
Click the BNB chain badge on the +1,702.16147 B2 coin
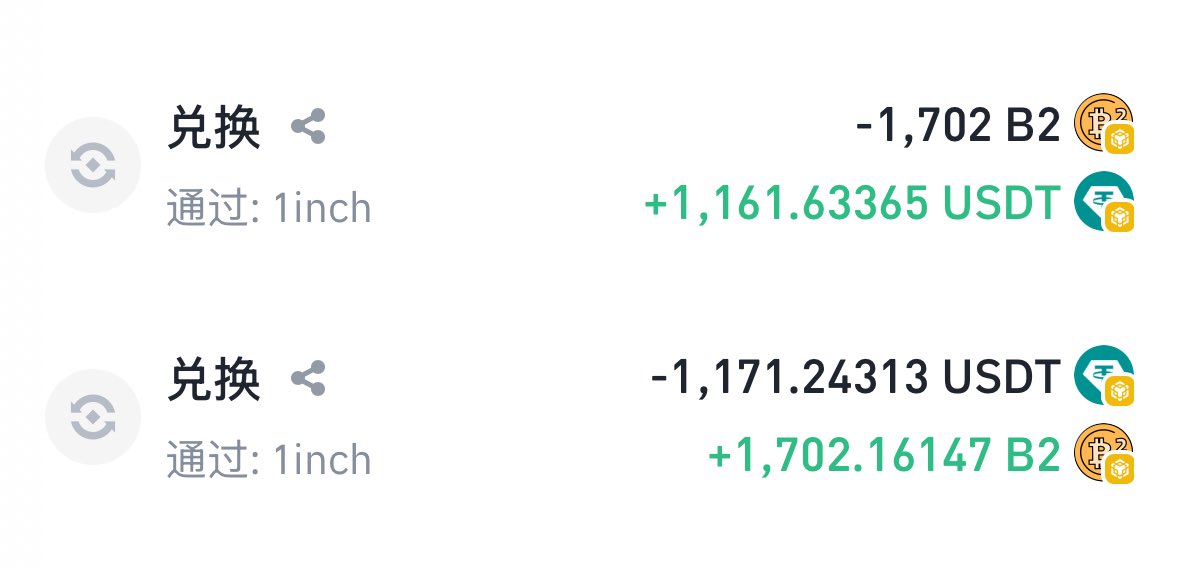click(1119, 469)
